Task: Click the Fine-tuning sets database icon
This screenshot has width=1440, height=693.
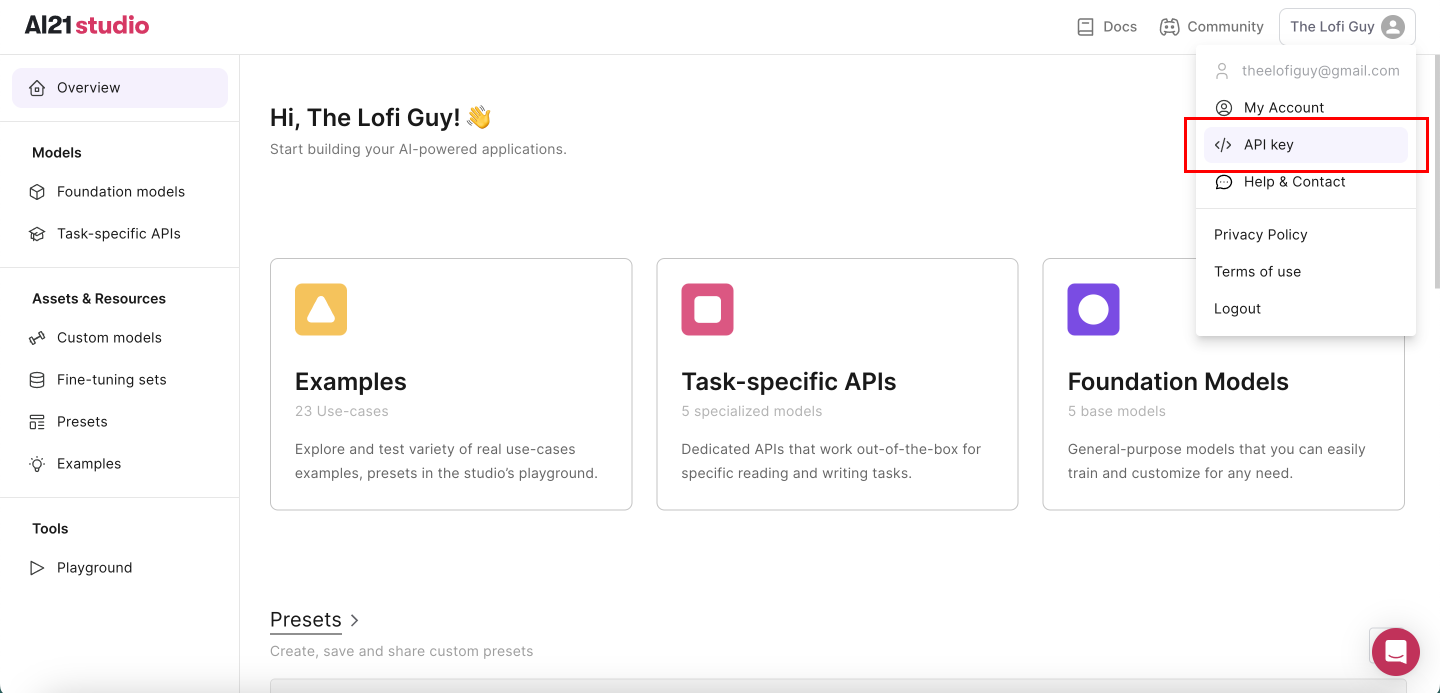Action: 37,380
